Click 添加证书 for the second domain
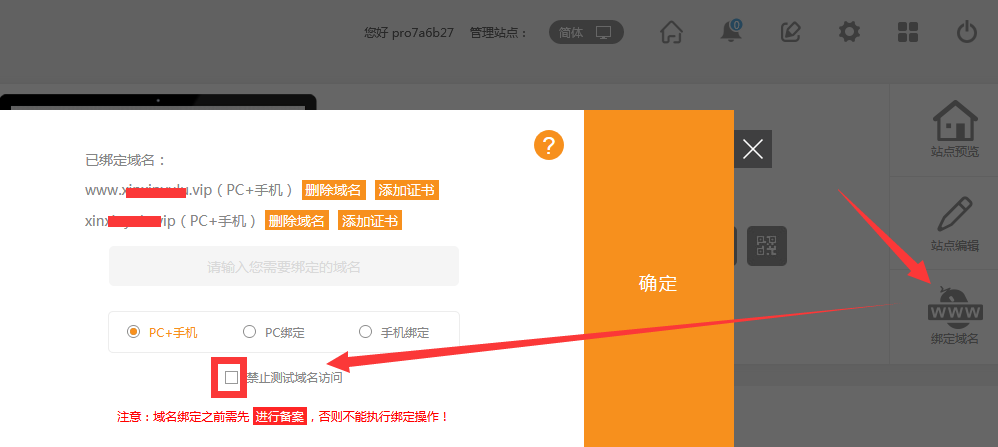Viewport: 998px width, 447px height. coord(370,221)
